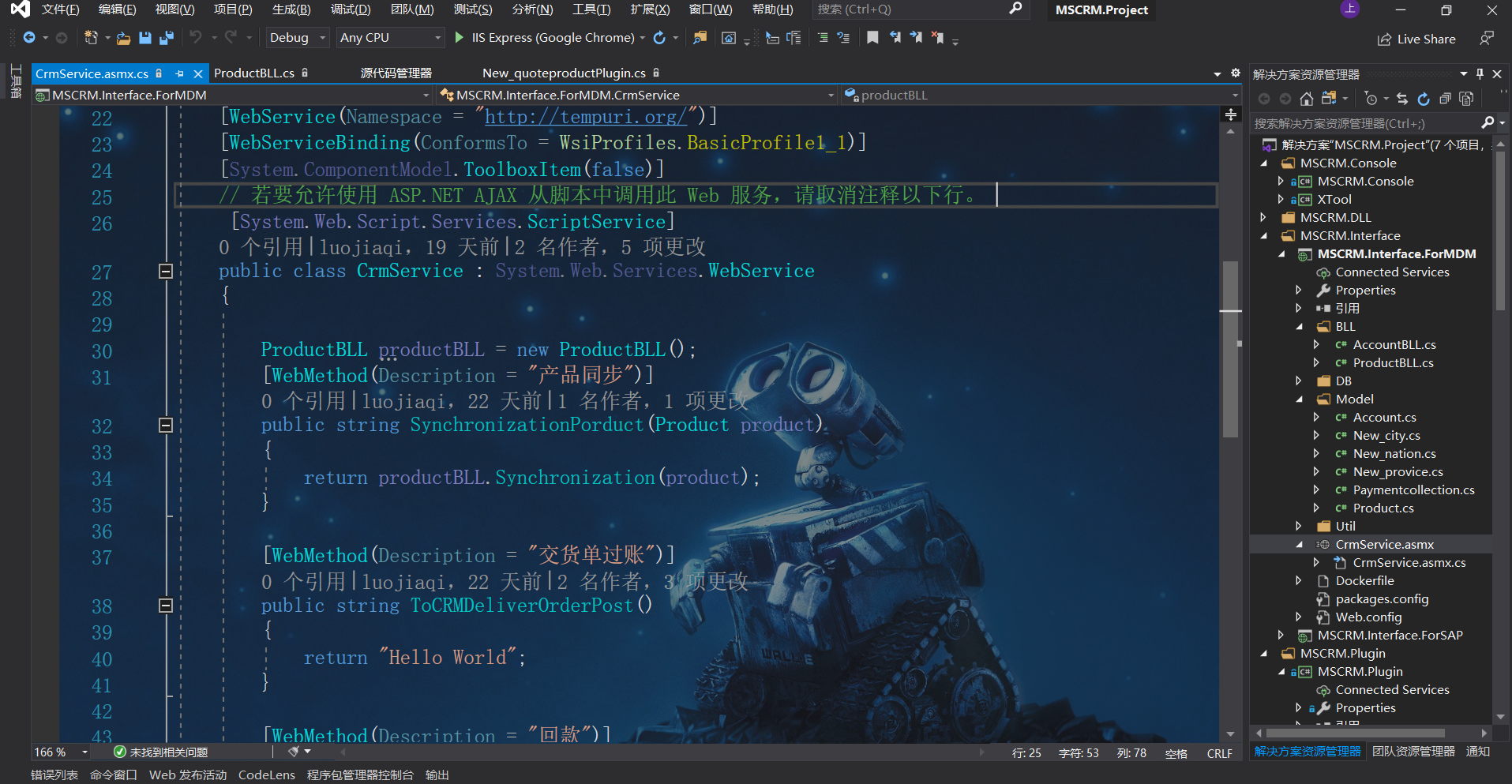Open productBLL member navigation dropdown
The width and height of the screenshot is (1512, 784).
coord(1041,95)
